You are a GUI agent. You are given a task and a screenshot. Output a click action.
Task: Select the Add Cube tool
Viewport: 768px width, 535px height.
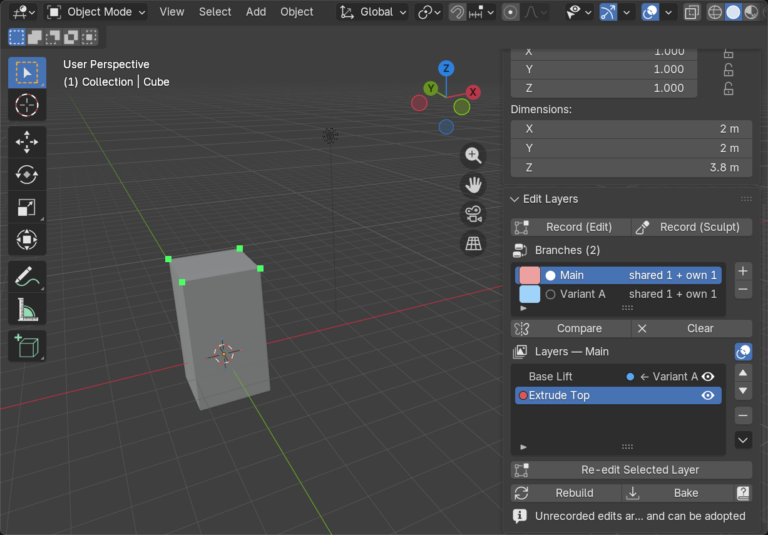(x=27, y=346)
